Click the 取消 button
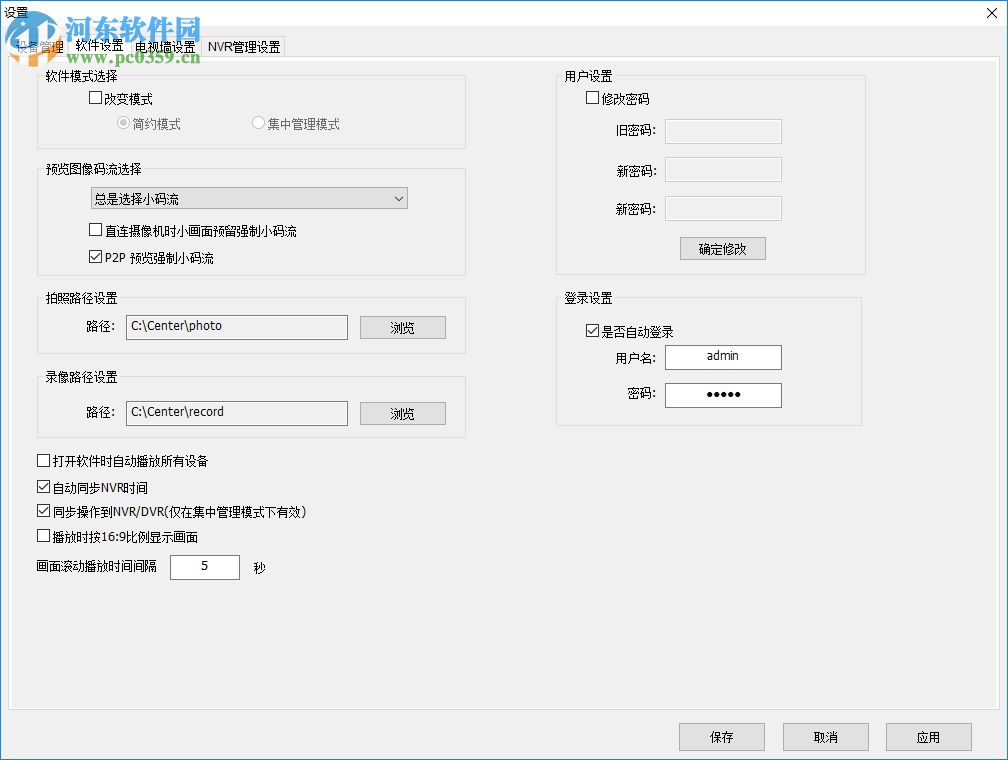Image resolution: width=1008 pixels, height=760 pixels. 825,737
